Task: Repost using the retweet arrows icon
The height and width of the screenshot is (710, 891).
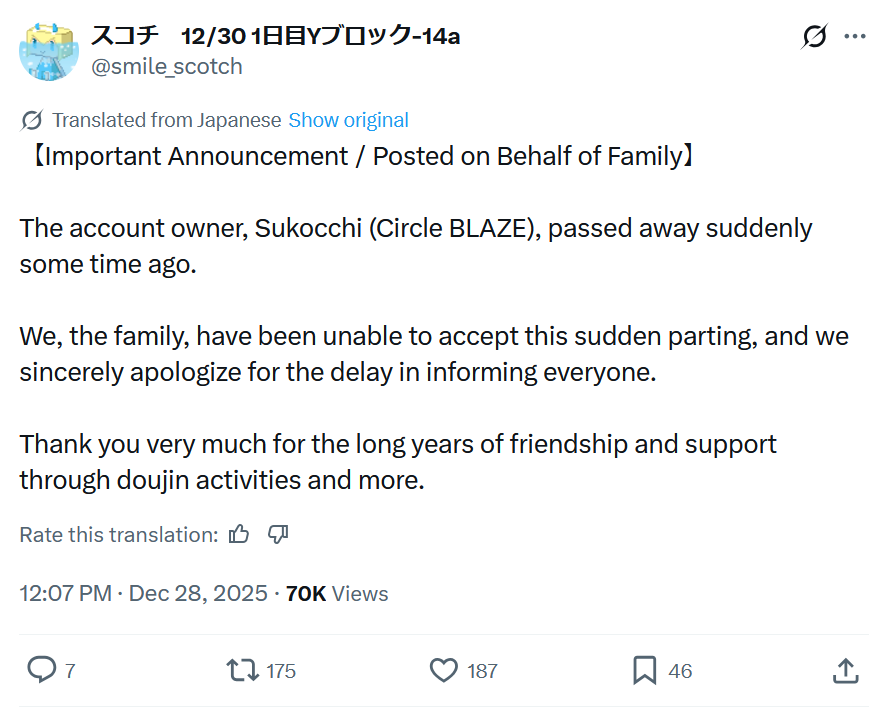Action: 243,670
